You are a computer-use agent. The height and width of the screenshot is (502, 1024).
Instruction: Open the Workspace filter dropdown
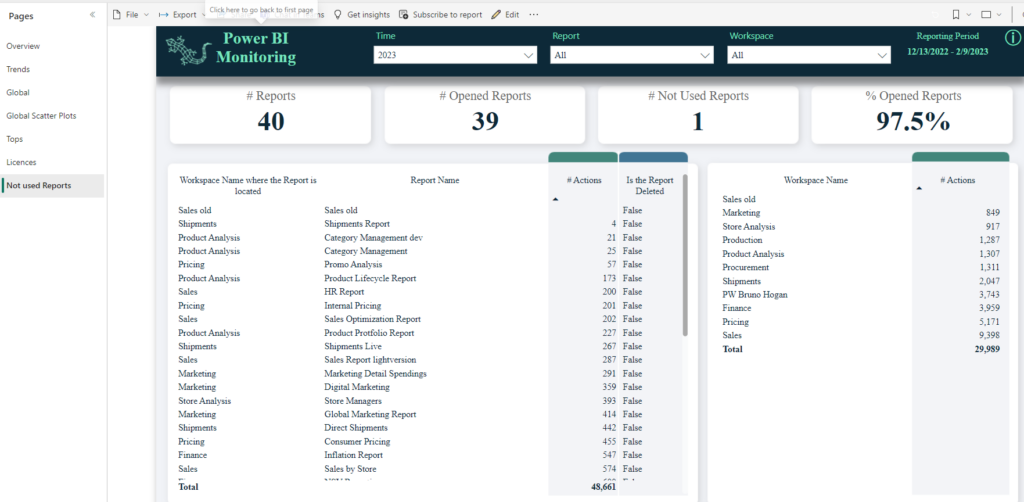pos(809,55)
